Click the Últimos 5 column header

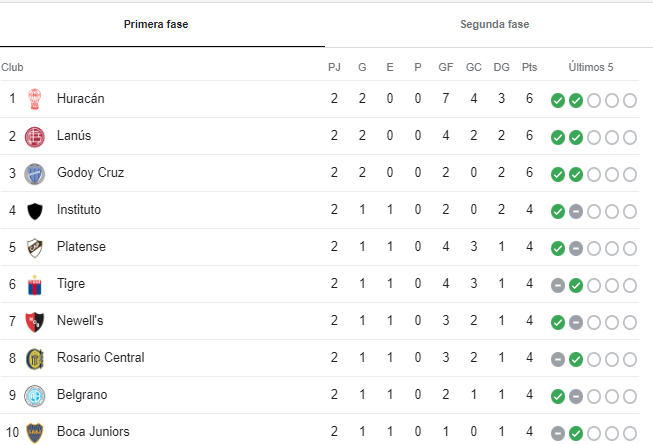591,67
